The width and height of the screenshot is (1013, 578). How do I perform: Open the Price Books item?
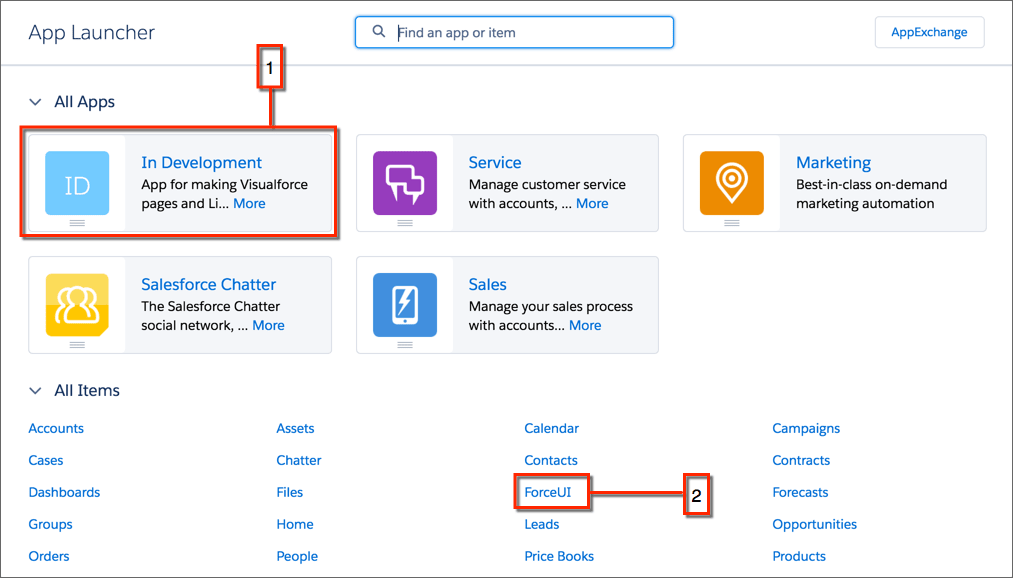coord(559,556)
